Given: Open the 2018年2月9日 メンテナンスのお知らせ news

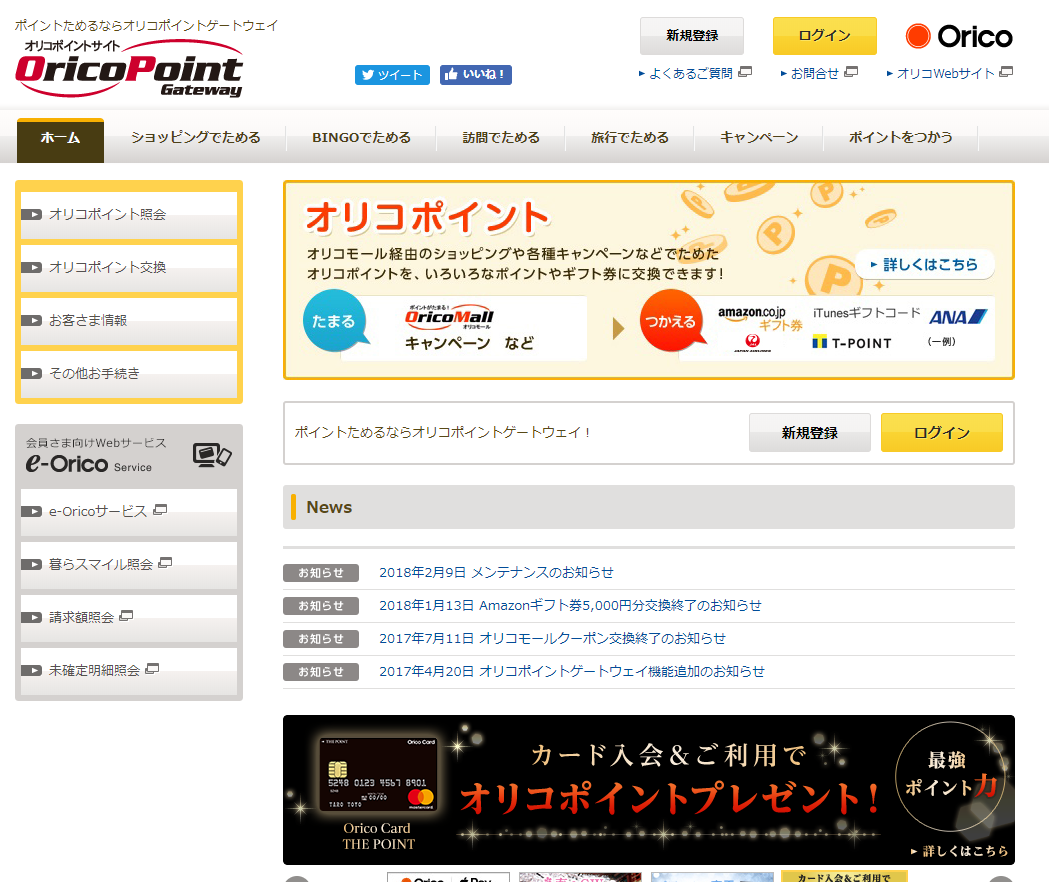Looking at the screenshot, I should pyautogui.click(x=496, y=573).
